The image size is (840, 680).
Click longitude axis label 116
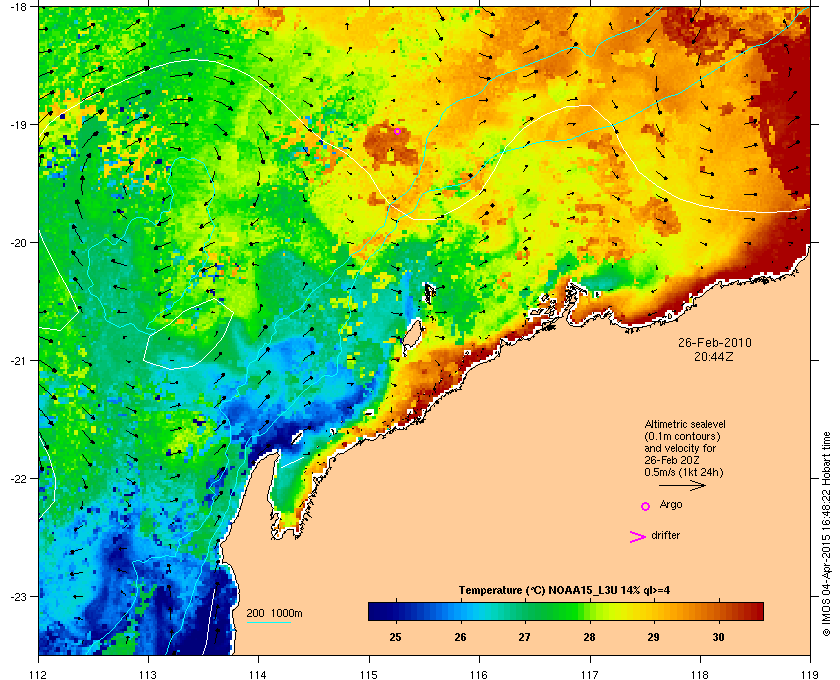479,674
